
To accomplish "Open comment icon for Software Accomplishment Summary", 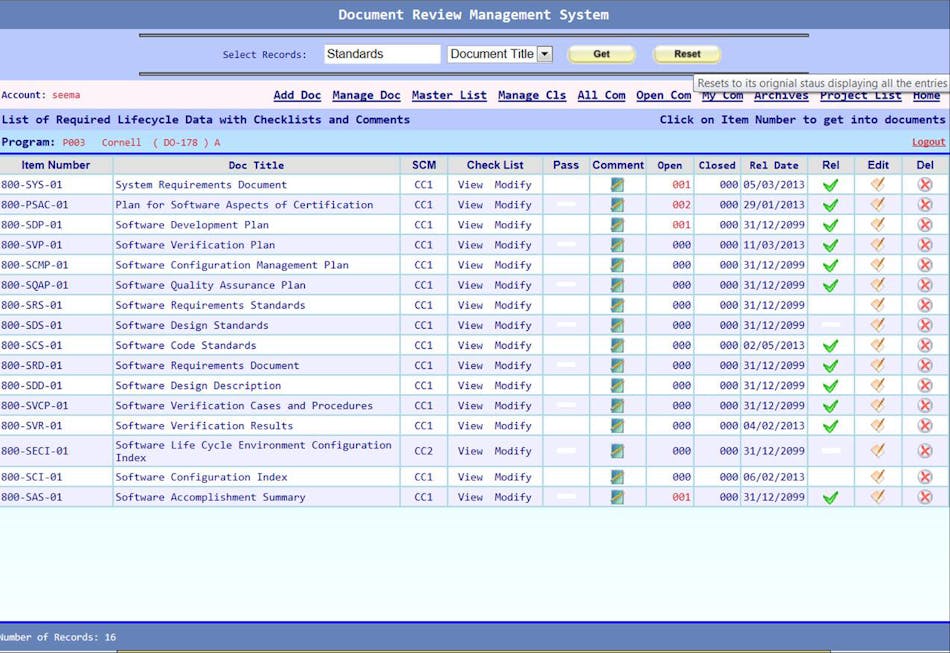I will 617,497.
